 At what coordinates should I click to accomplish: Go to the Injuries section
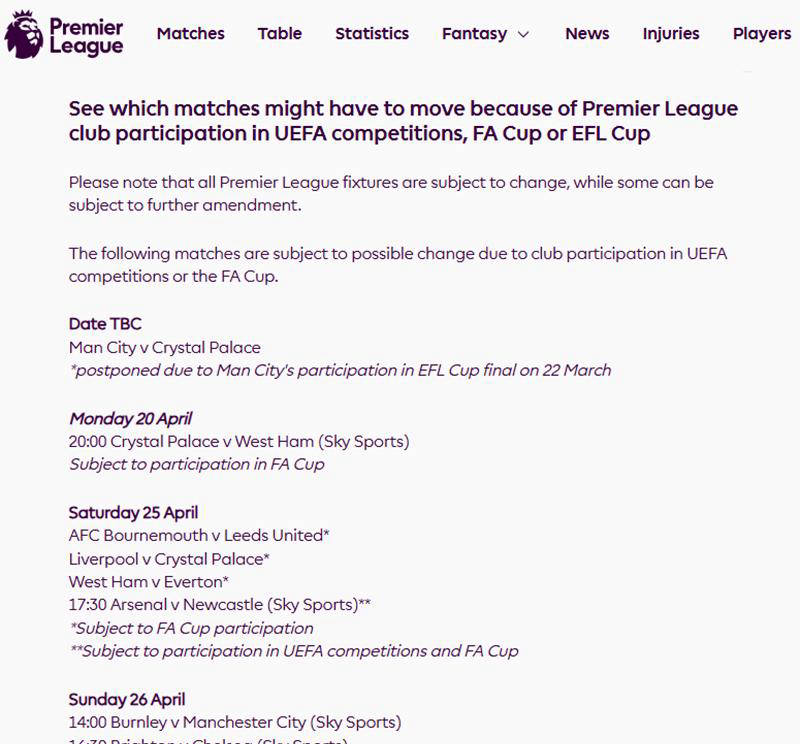tap(671, 34)
